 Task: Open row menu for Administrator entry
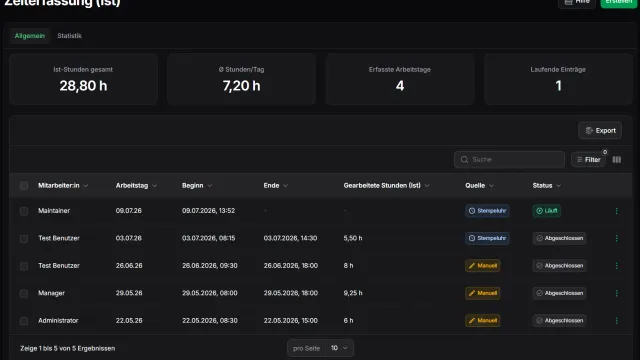(x=616, y=320)
